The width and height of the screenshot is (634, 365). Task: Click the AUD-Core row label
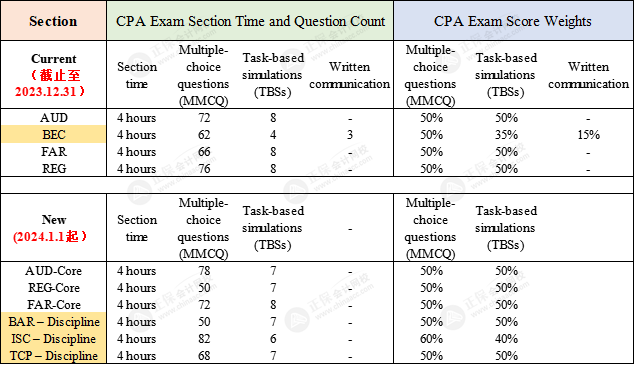coord(53,270)
